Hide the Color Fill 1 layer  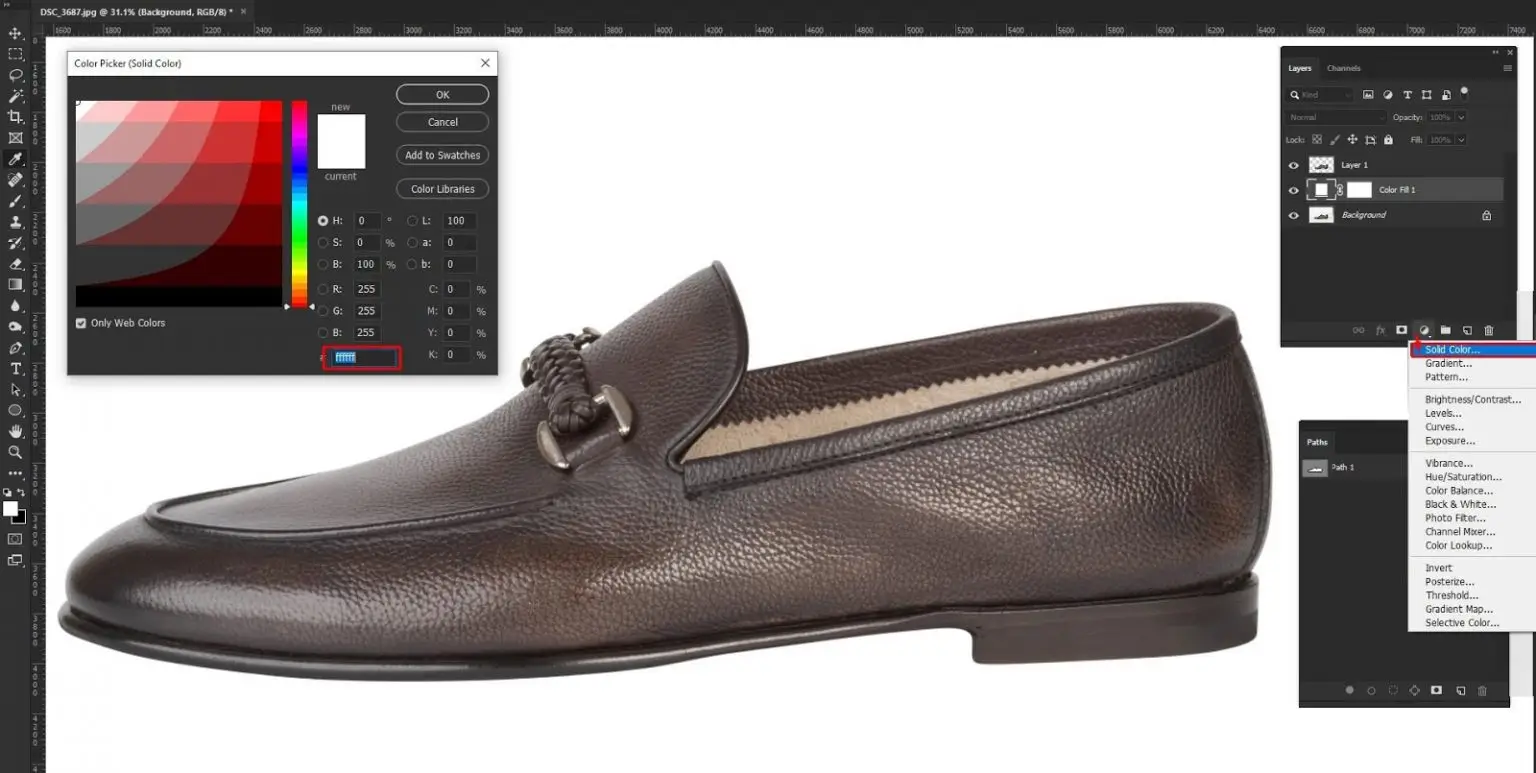(x=1294, y=190)
